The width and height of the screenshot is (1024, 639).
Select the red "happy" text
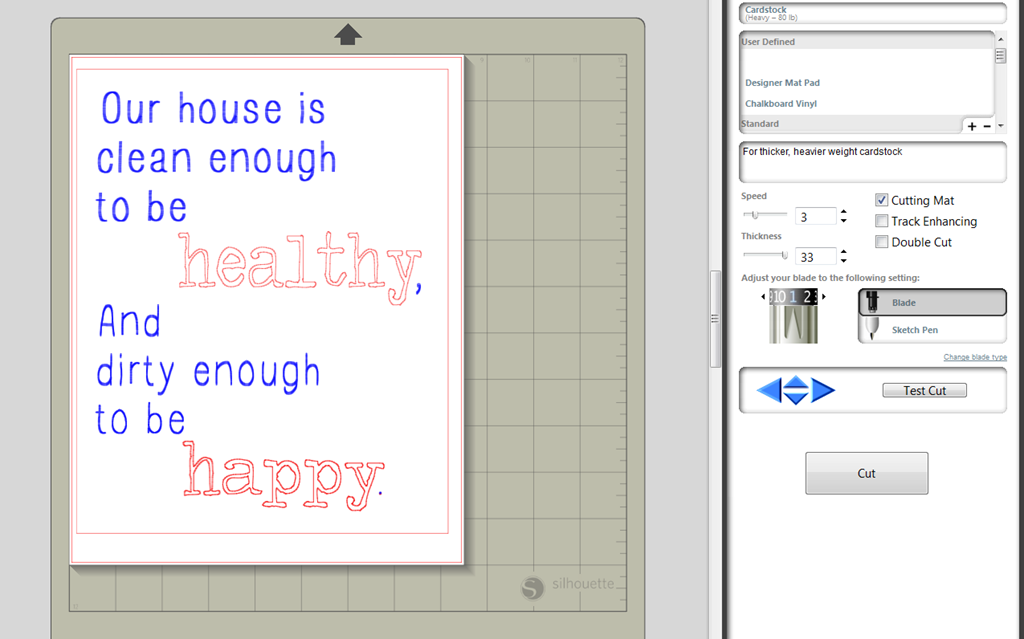[x=283, y=475]
